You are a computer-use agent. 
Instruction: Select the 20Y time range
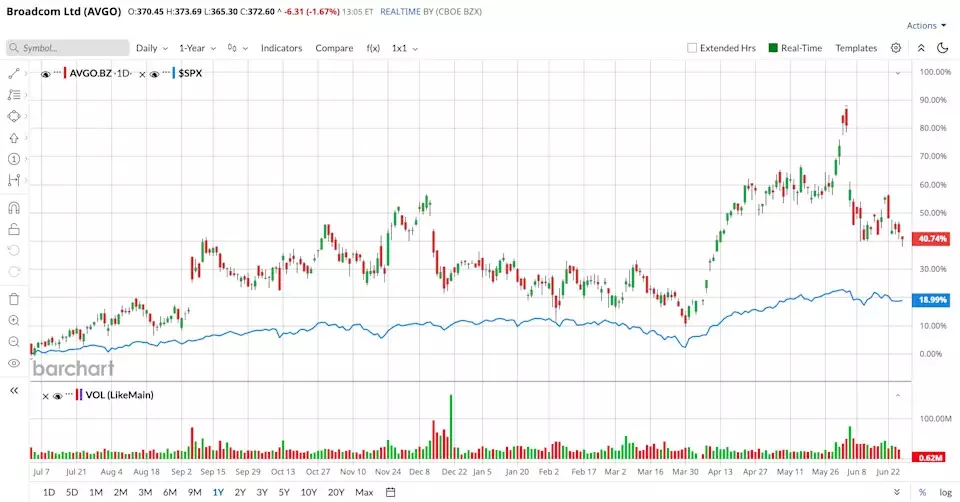[x=336, y=492]
